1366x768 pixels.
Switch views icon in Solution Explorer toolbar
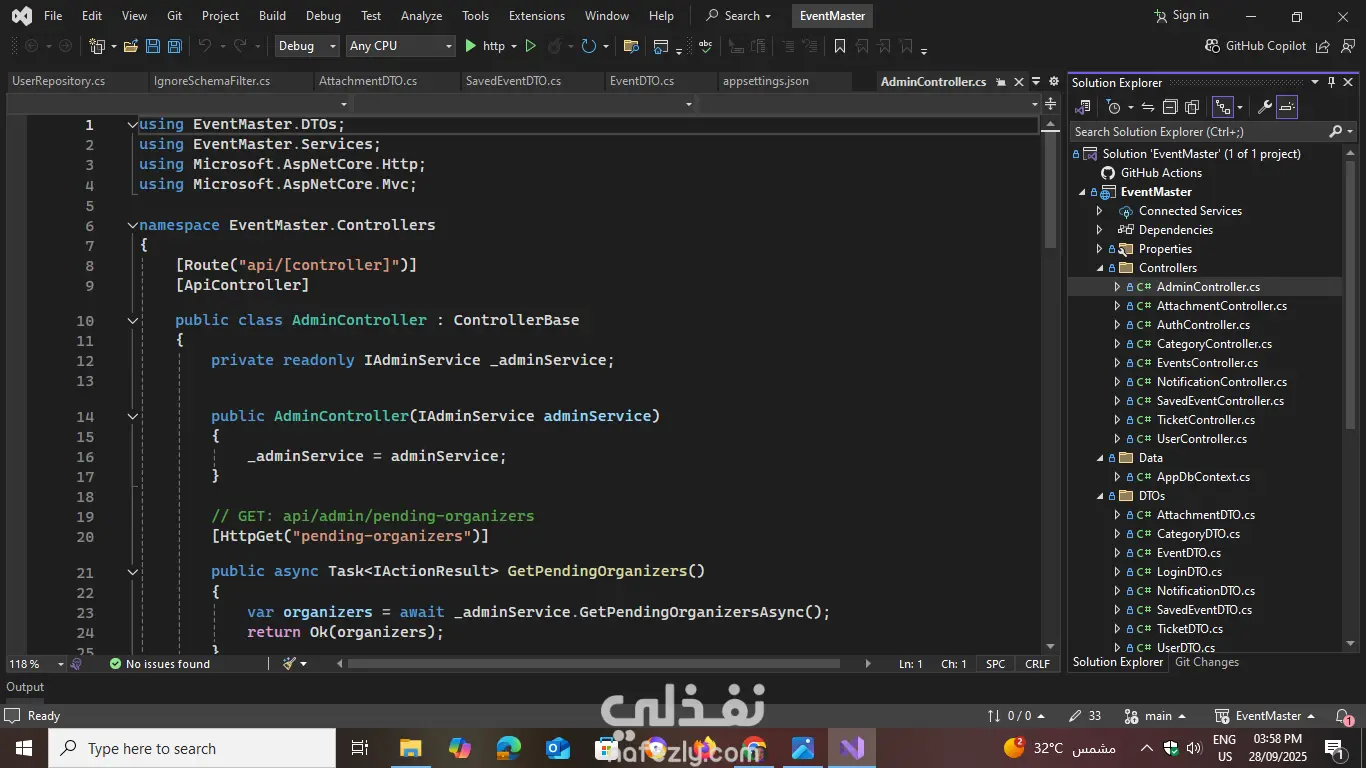(1083, 107)
